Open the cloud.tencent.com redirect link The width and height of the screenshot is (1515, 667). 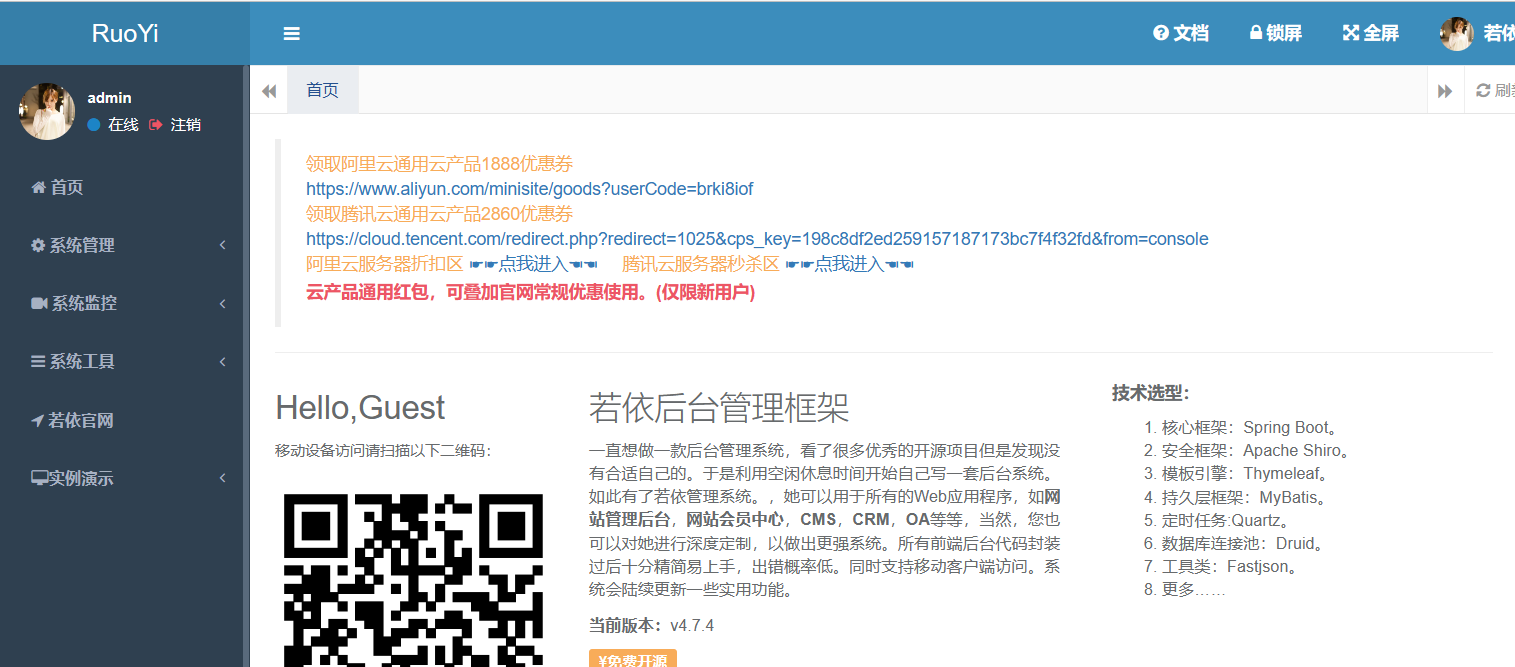pyautogui.click(x=757, y=239)
